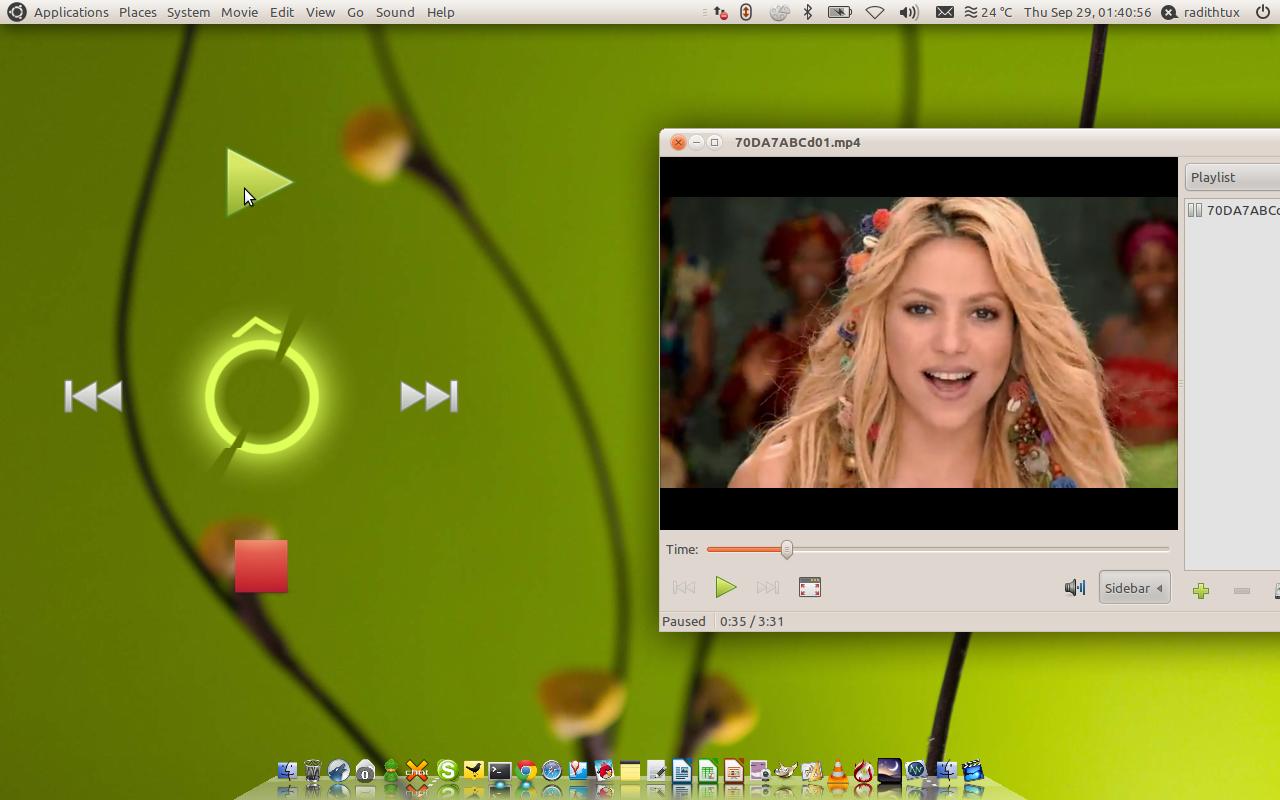Open Terminal from the dock
The image size is (1280, 800).
(x=500, y=771)
